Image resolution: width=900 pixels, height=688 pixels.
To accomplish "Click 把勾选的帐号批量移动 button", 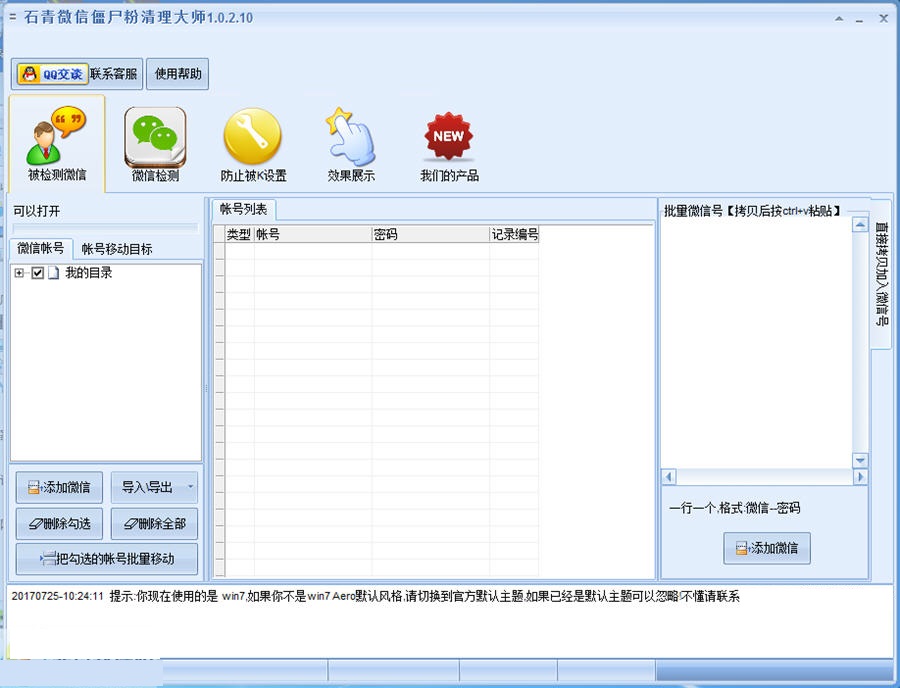I will click(x=107, y=559).
